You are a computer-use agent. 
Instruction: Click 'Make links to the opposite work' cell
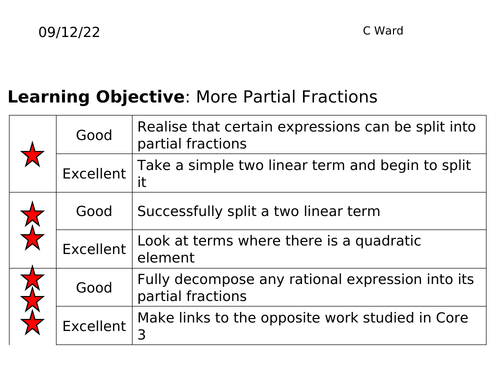tap(309, 326)
